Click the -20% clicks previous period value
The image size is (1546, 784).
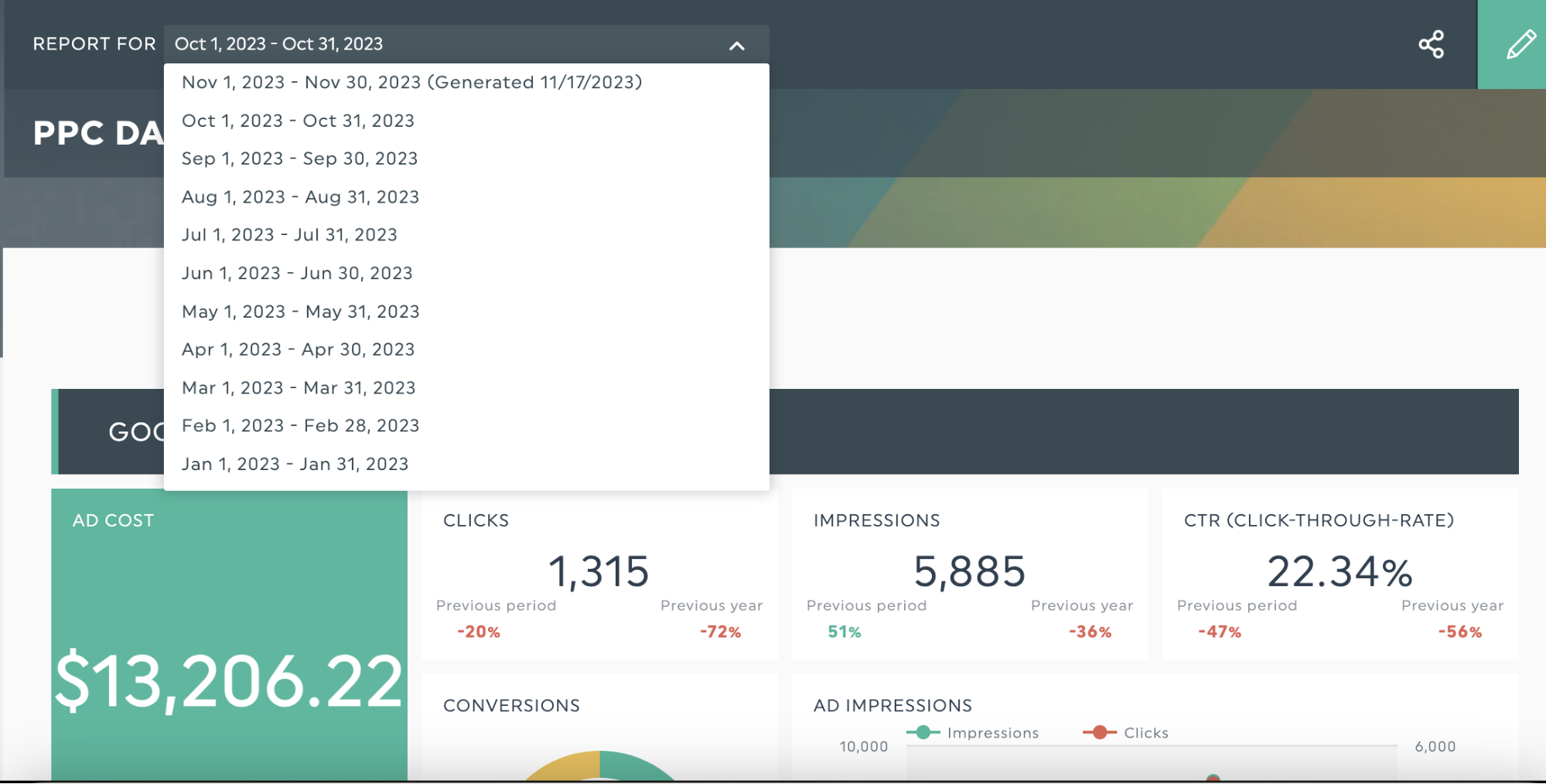[479, 632]
